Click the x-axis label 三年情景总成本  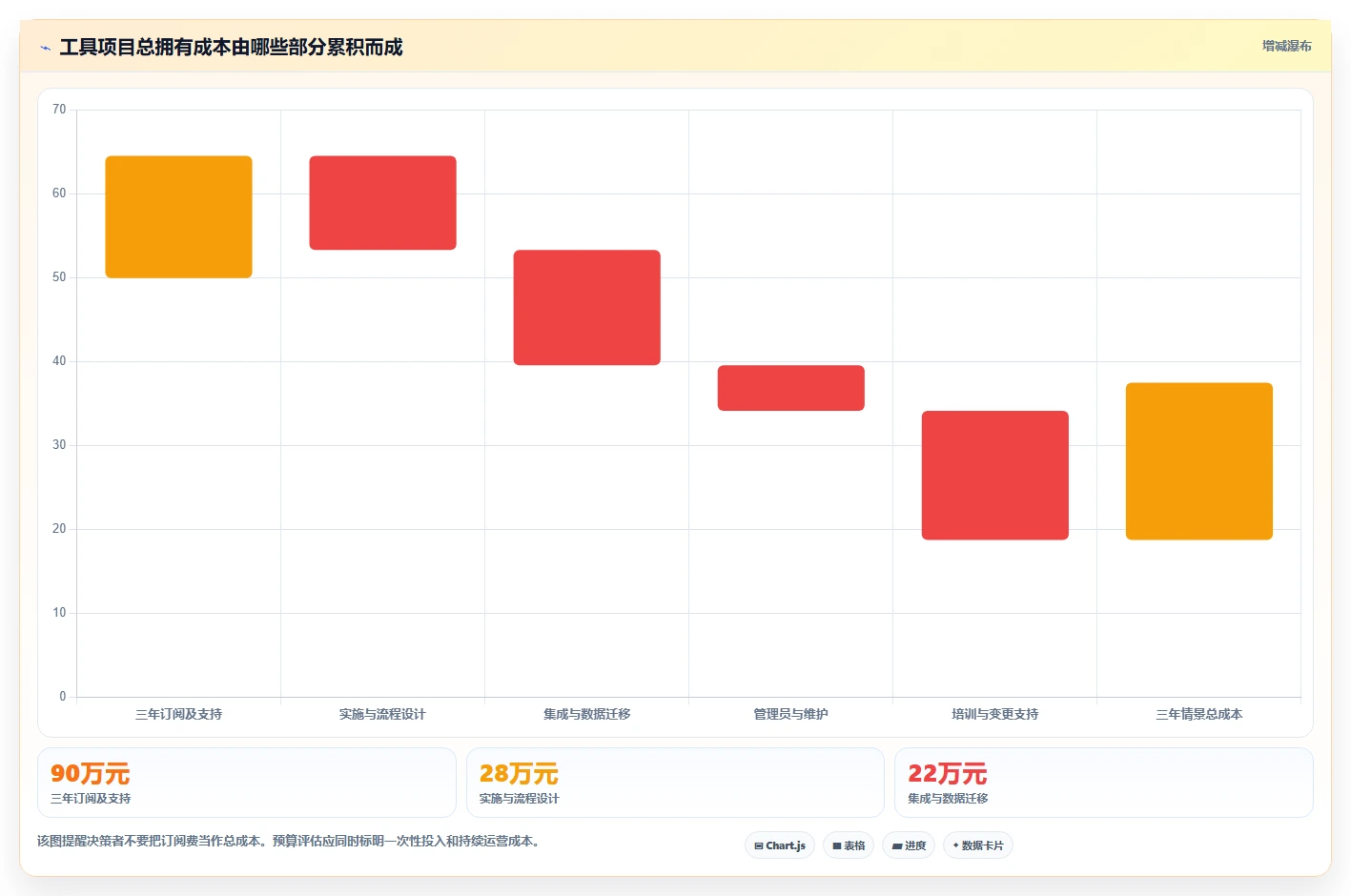tap(1198, 714)
